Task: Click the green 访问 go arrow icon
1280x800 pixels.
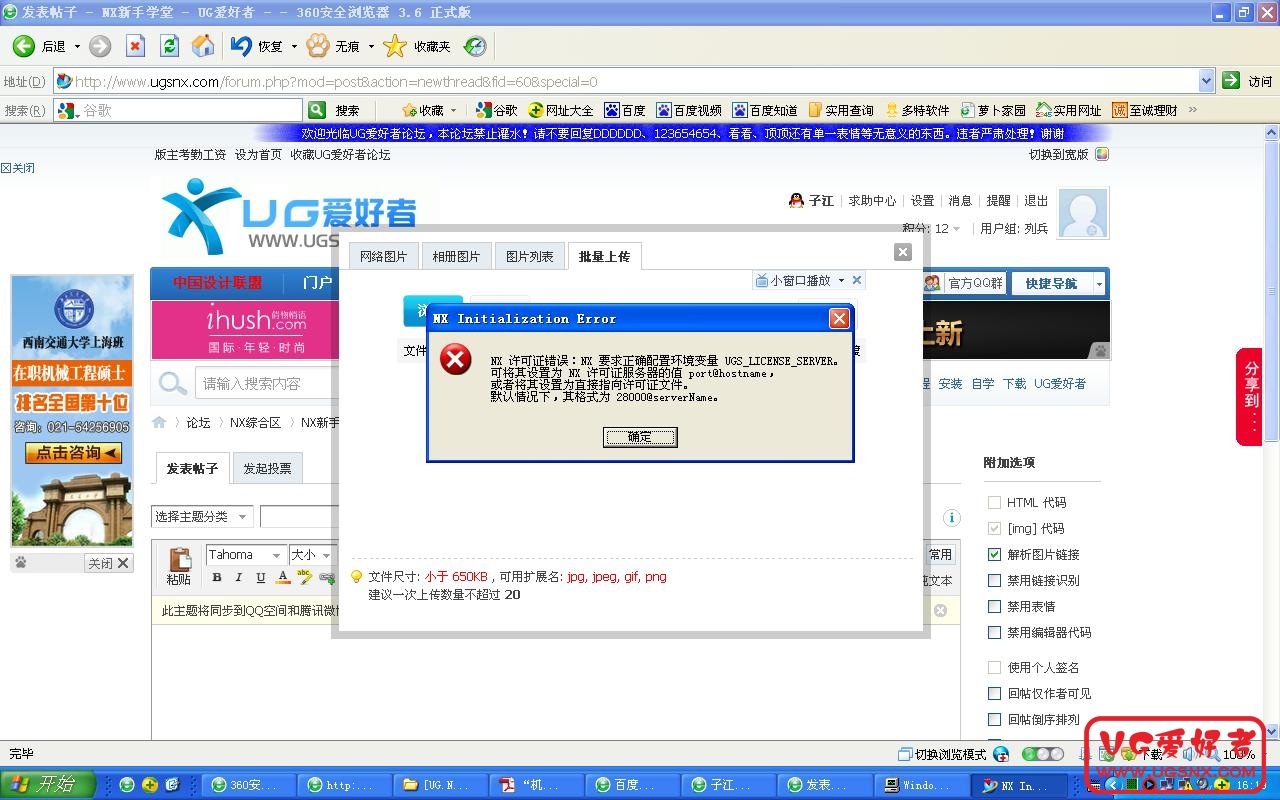Action: pos(1231,81)
